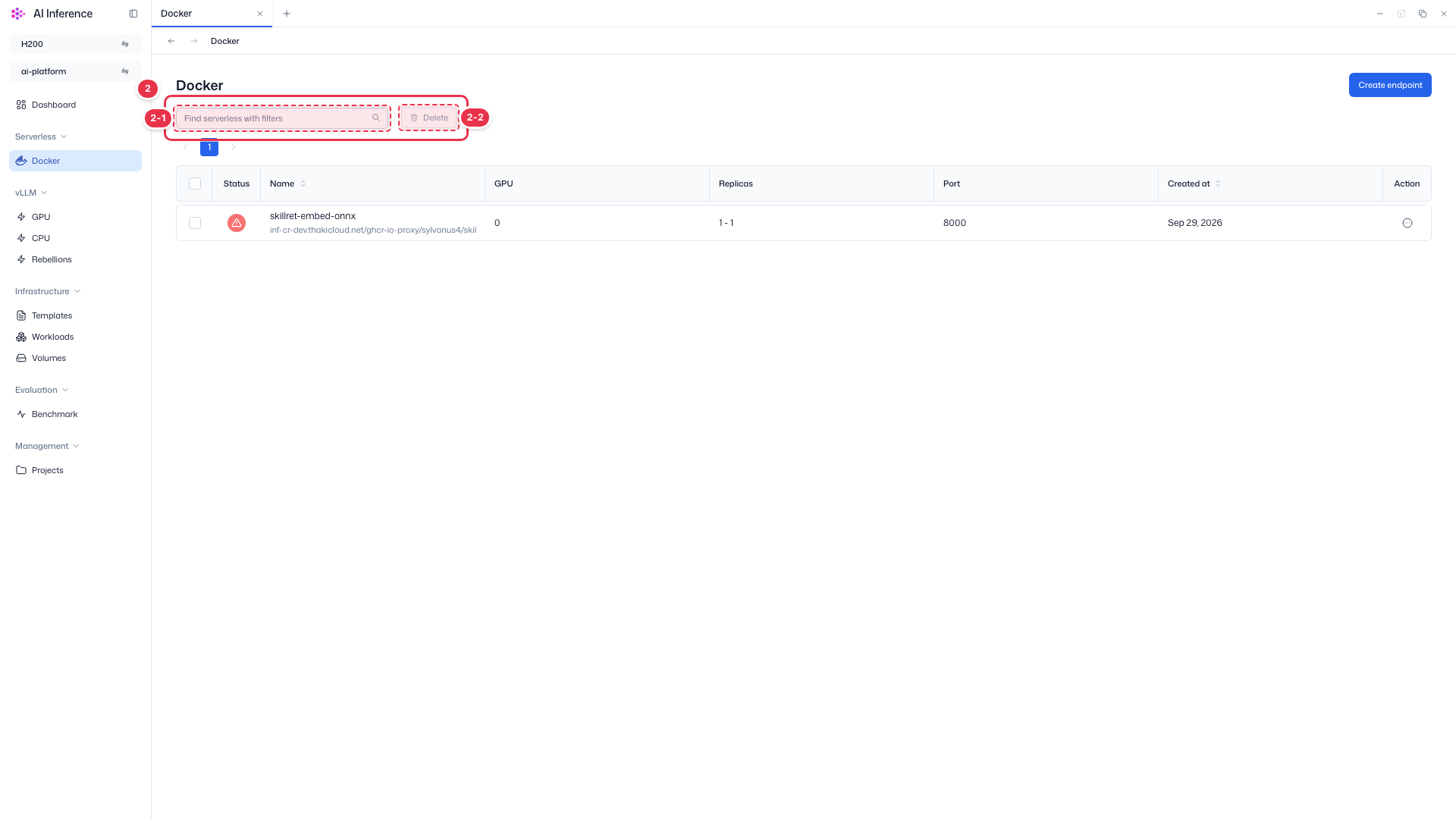Click the Delete button
The height and width of the screenshot is (819, 1456).
click(x=429, y=118)
